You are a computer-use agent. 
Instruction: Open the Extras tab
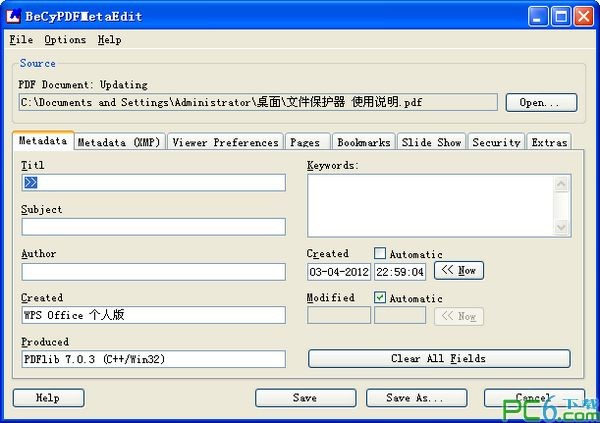click(549, 142)
